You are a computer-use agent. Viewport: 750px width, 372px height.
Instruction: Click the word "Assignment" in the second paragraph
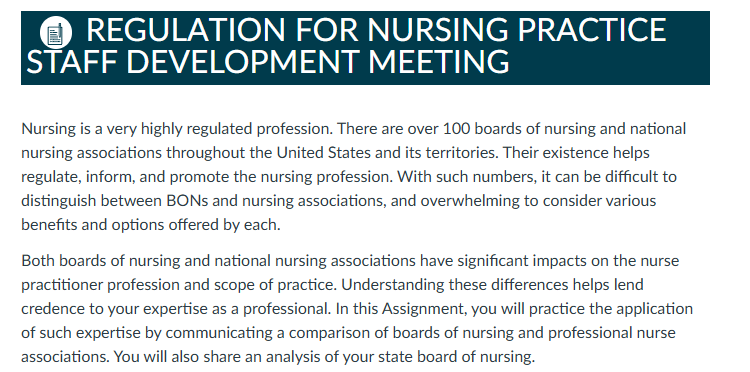pos(423,309)
